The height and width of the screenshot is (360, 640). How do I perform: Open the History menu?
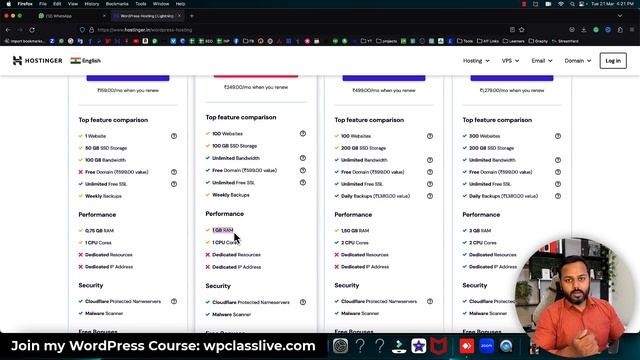pyautogui.click(x=91, y=4)
